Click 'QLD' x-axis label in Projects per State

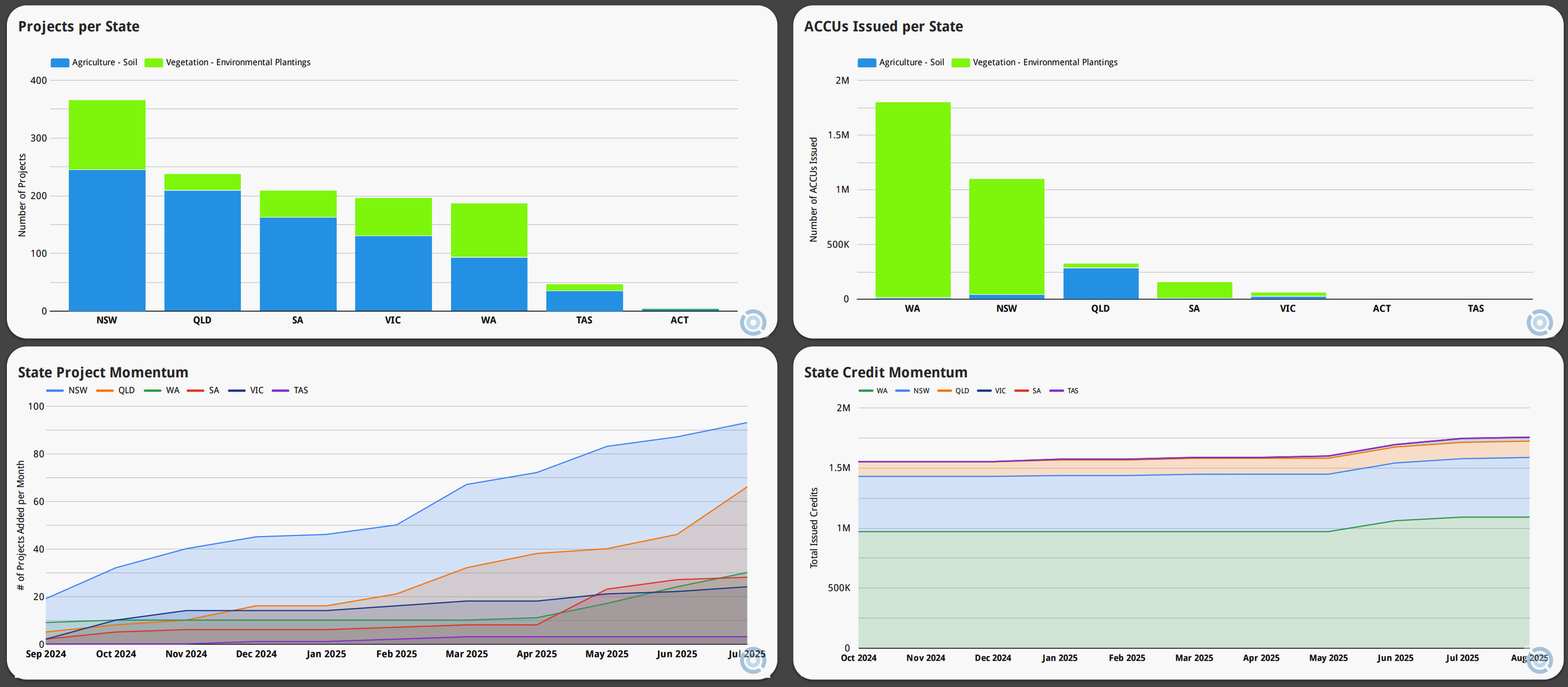[x=202, y=320]
